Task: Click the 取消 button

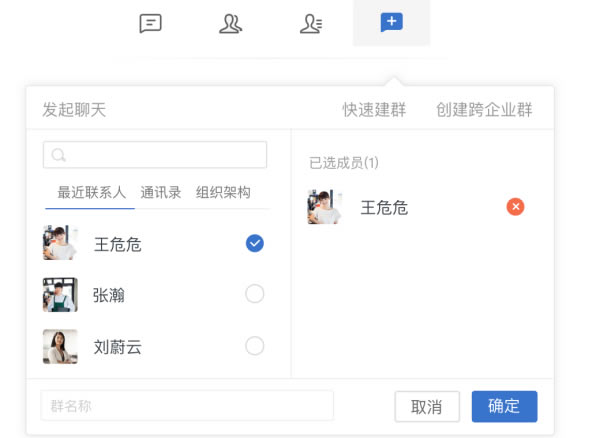Action: [427, 407]
